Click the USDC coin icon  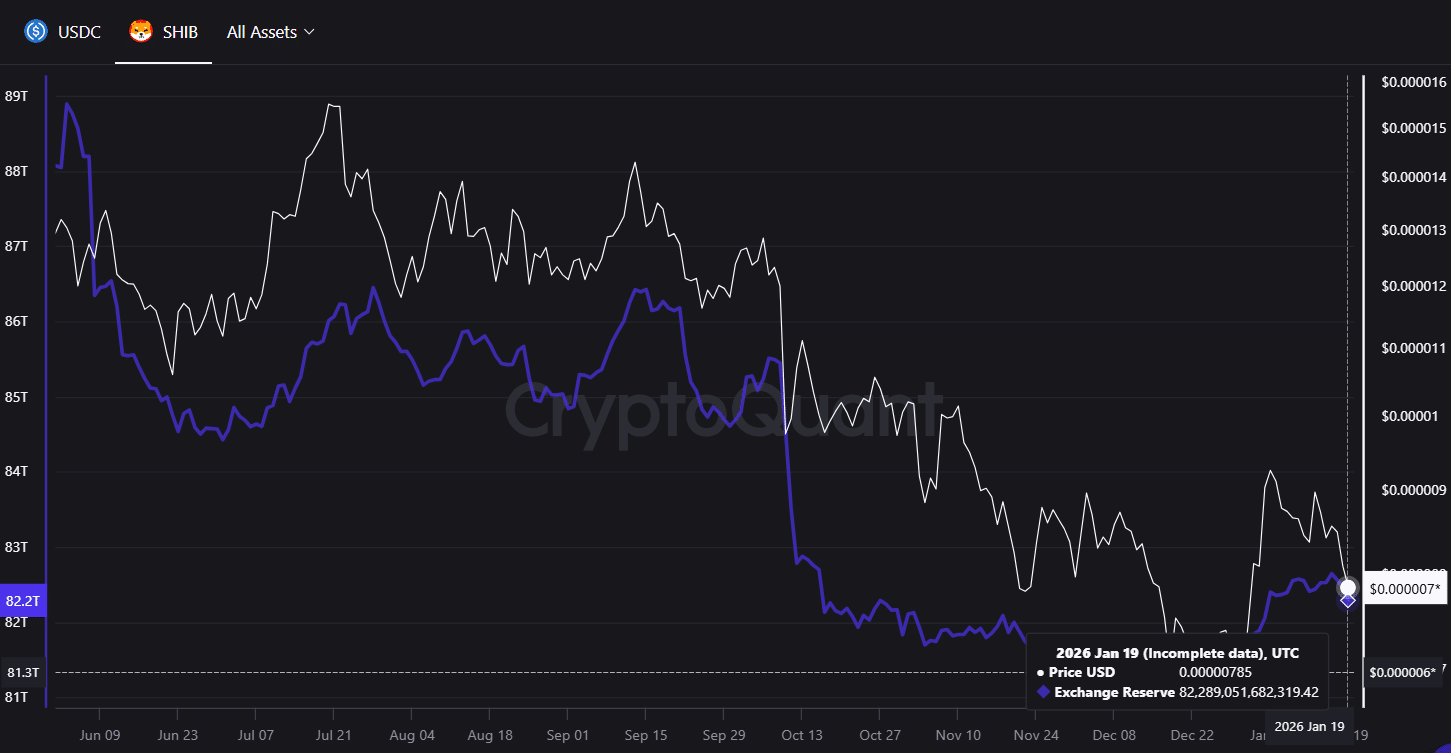(36, 31)
